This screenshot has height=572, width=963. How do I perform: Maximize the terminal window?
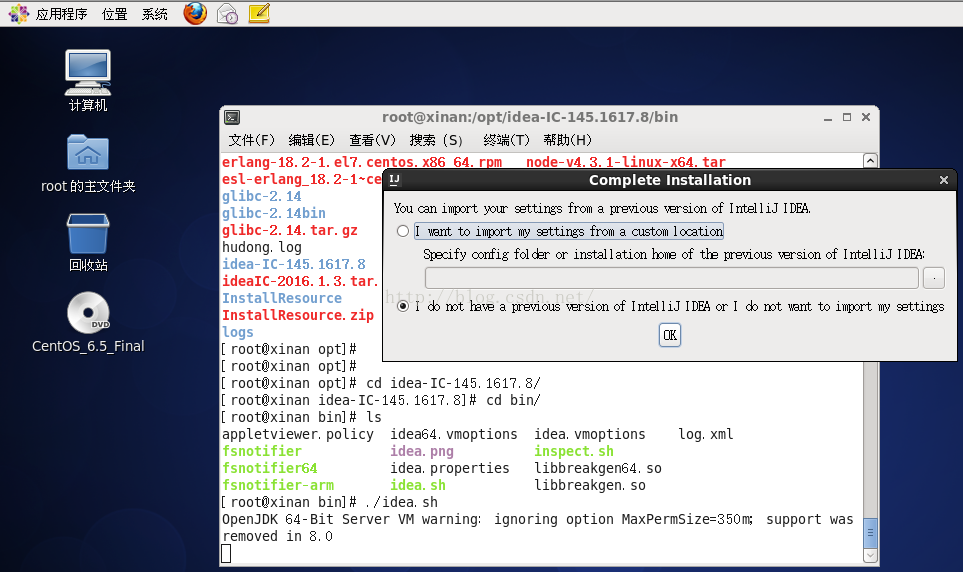tap(847, 117)
